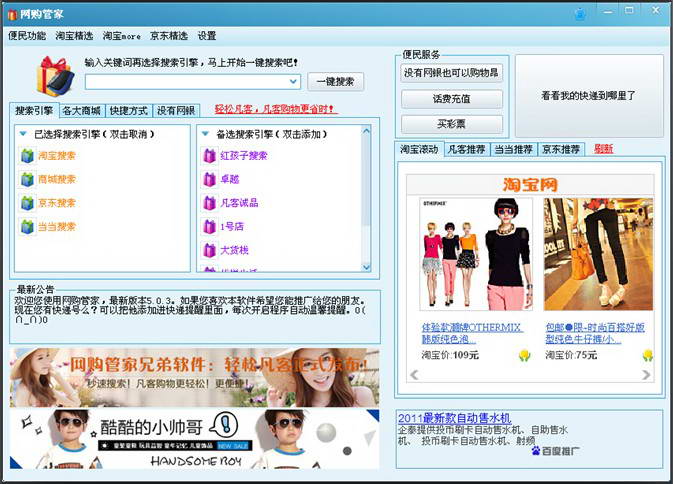Open the 2011最新款自动售水机 ad link
The height and width of the screenshot is (484, 673).
455,418
